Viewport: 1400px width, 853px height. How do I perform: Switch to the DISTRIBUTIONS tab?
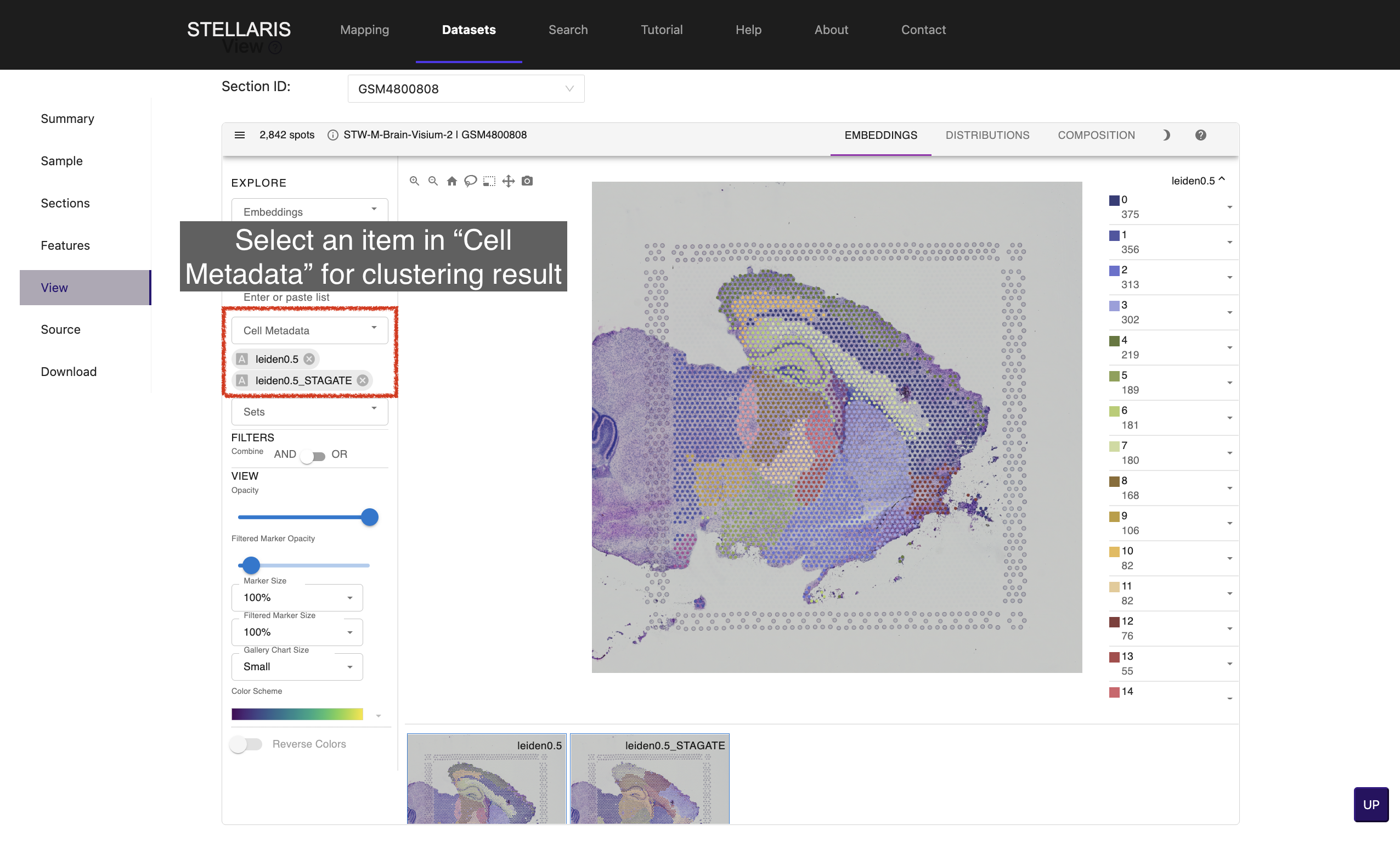coord(987,135)
